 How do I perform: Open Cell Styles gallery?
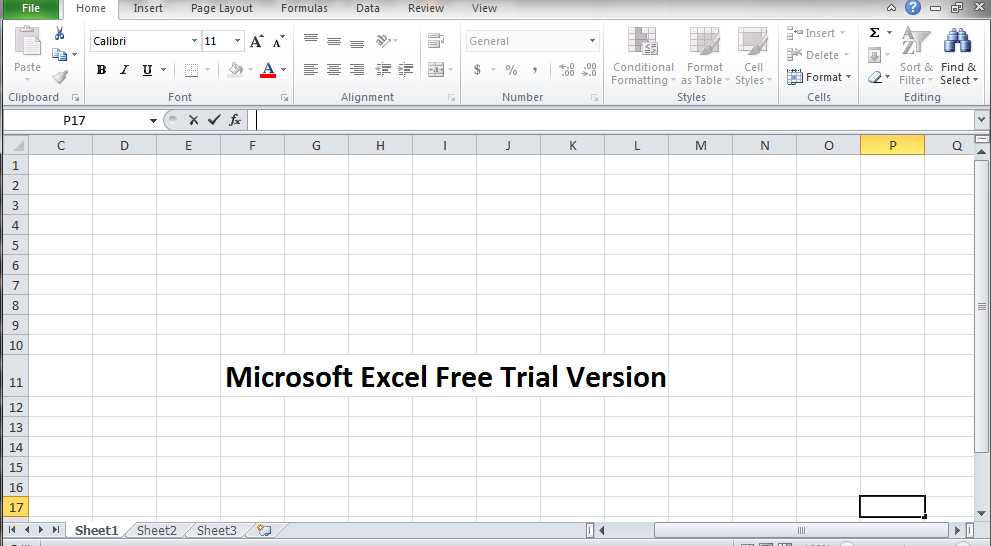pos(753,56)
